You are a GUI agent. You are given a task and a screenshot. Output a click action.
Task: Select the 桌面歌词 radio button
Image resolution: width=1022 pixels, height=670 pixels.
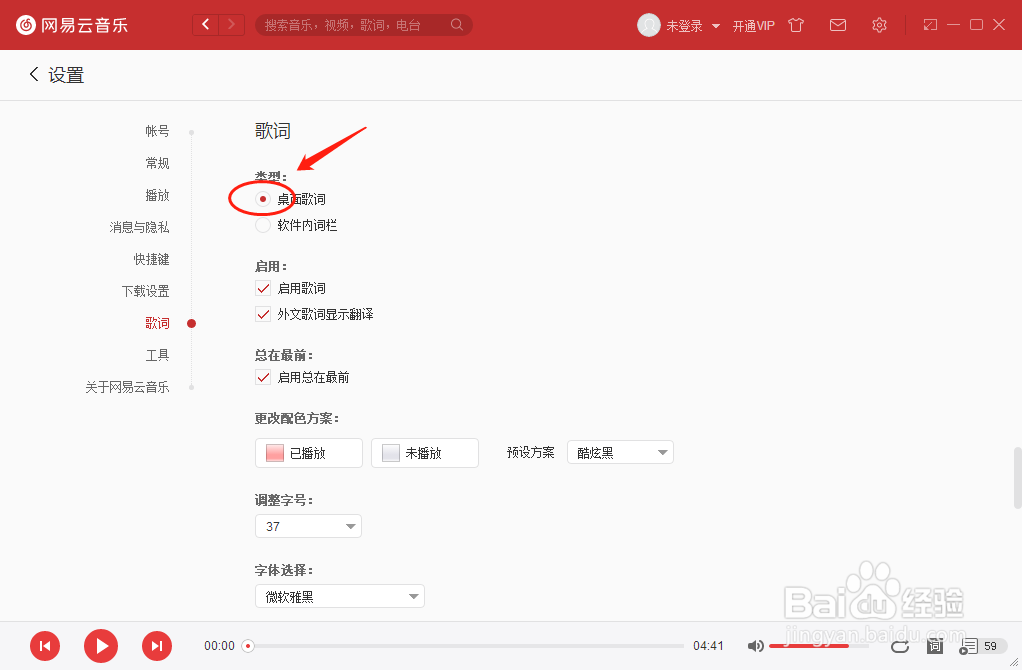click(262, 198)
